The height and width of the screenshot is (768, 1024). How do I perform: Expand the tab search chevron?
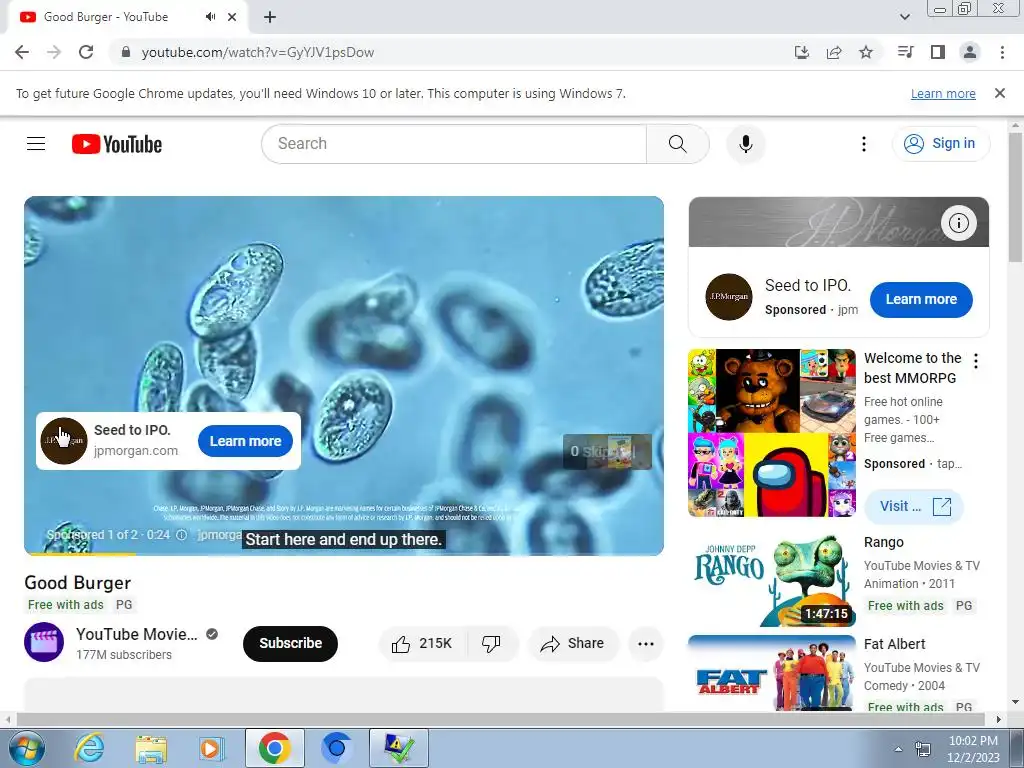[x=905, y=17]
